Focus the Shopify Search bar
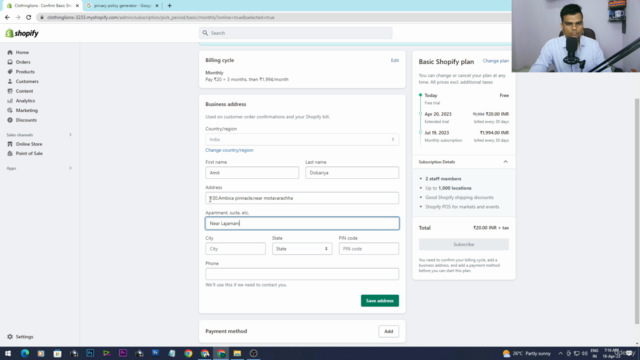640x360 pixels. 296,33
